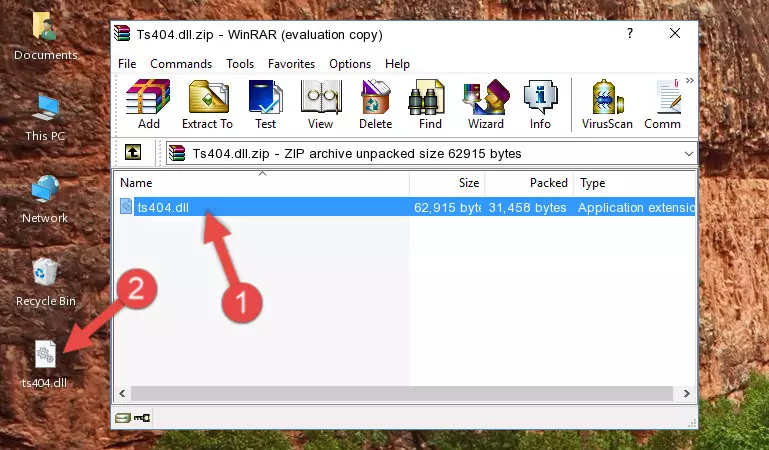Open the Comment tool
The height and width of the screenshot is (450, 769).
click(x=663, y=104)
